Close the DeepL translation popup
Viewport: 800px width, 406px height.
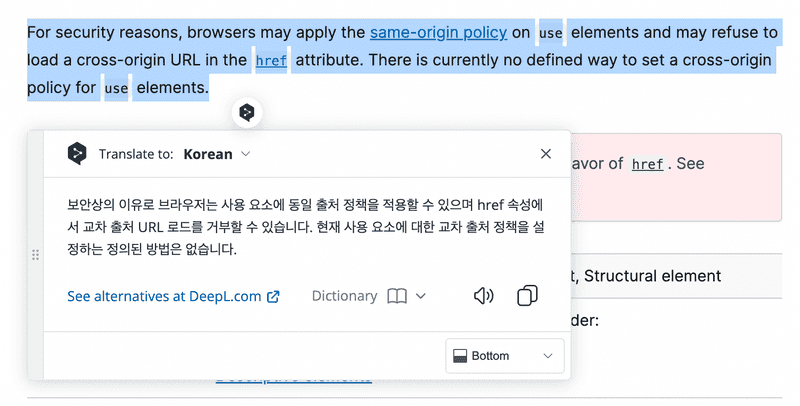pos(545,154)
